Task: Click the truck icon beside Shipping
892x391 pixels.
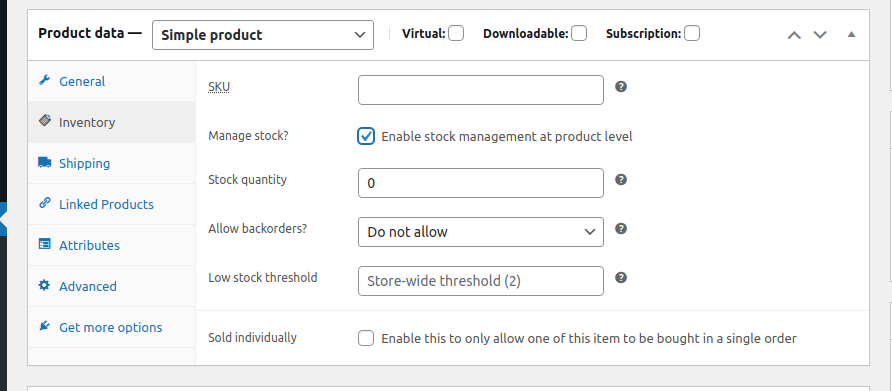Action: point(44,162)
